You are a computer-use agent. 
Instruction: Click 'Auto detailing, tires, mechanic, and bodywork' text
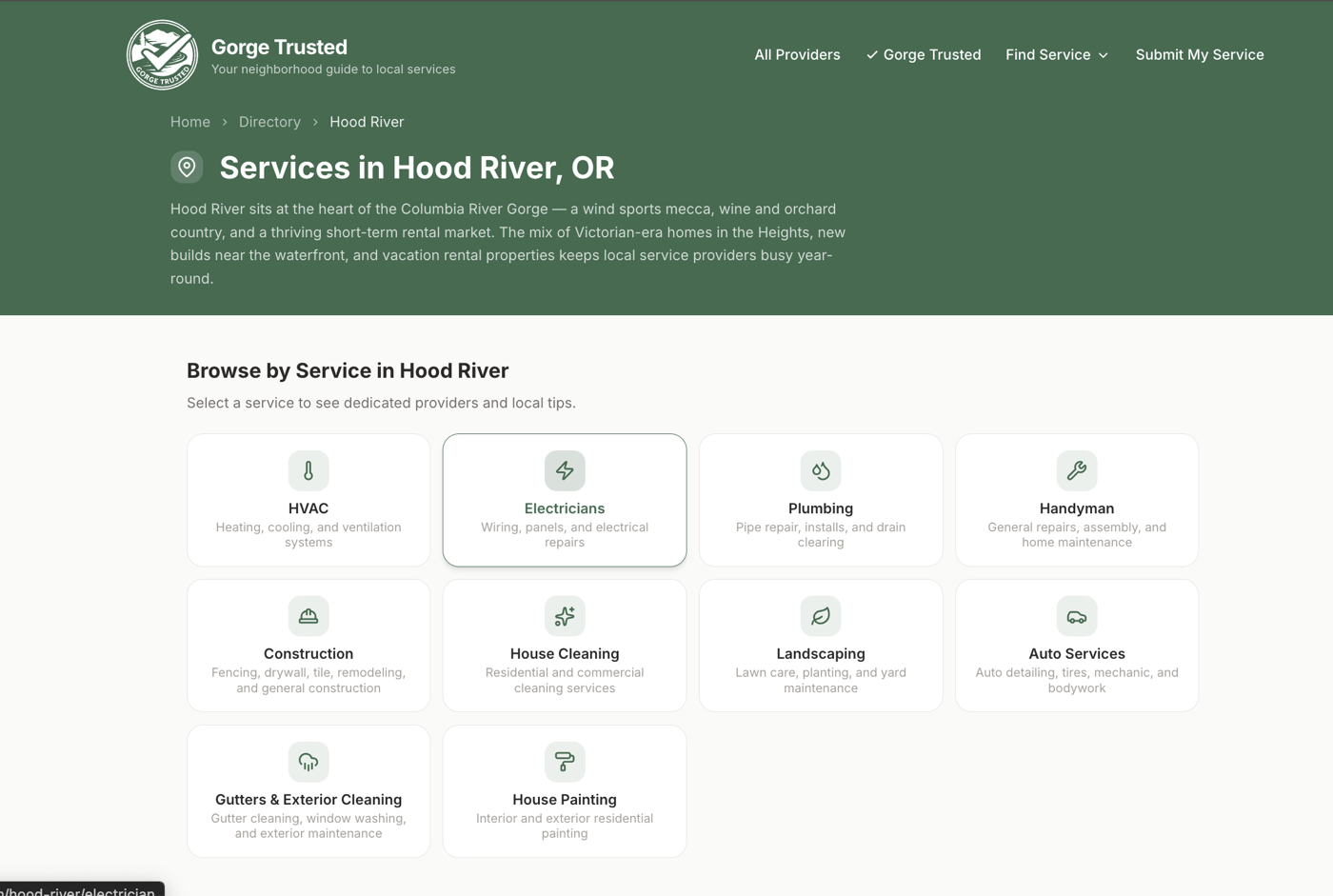(x=1077, y=681)
